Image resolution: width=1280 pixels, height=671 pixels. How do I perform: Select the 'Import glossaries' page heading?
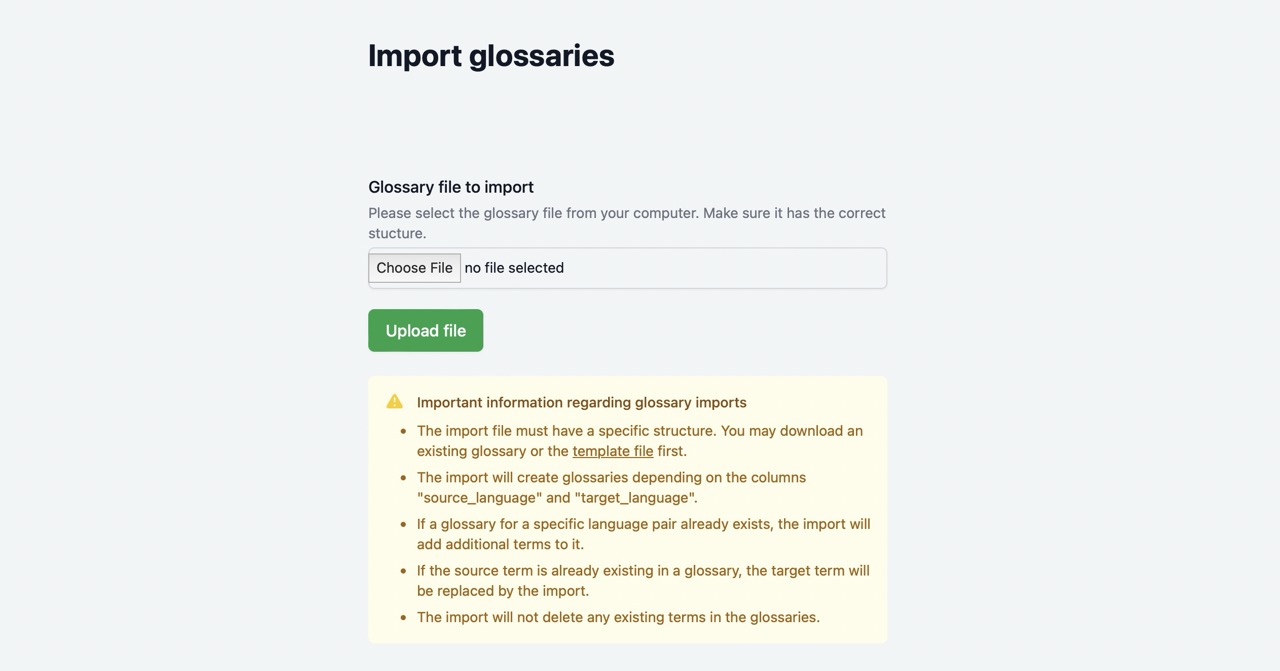491,55
